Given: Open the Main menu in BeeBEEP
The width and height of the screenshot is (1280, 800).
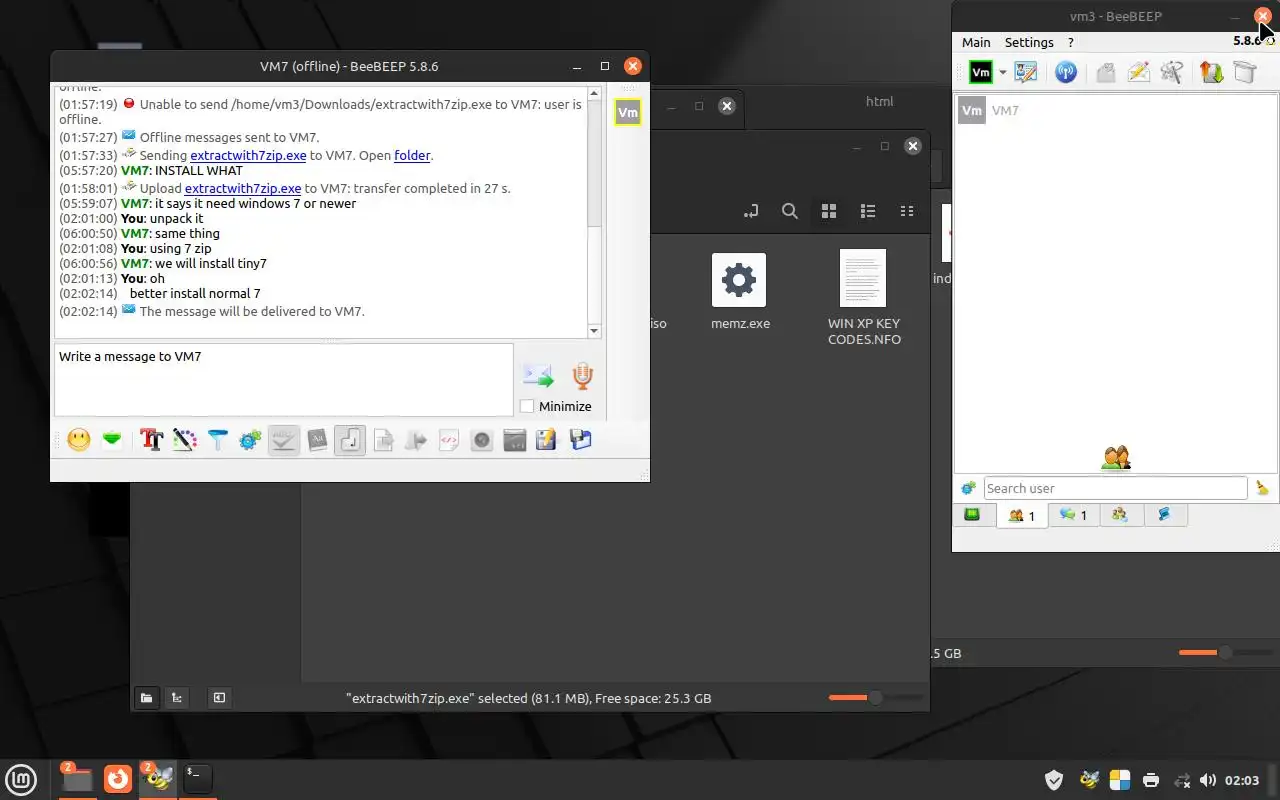Looking at the screenshot, I should click(976, 42).
